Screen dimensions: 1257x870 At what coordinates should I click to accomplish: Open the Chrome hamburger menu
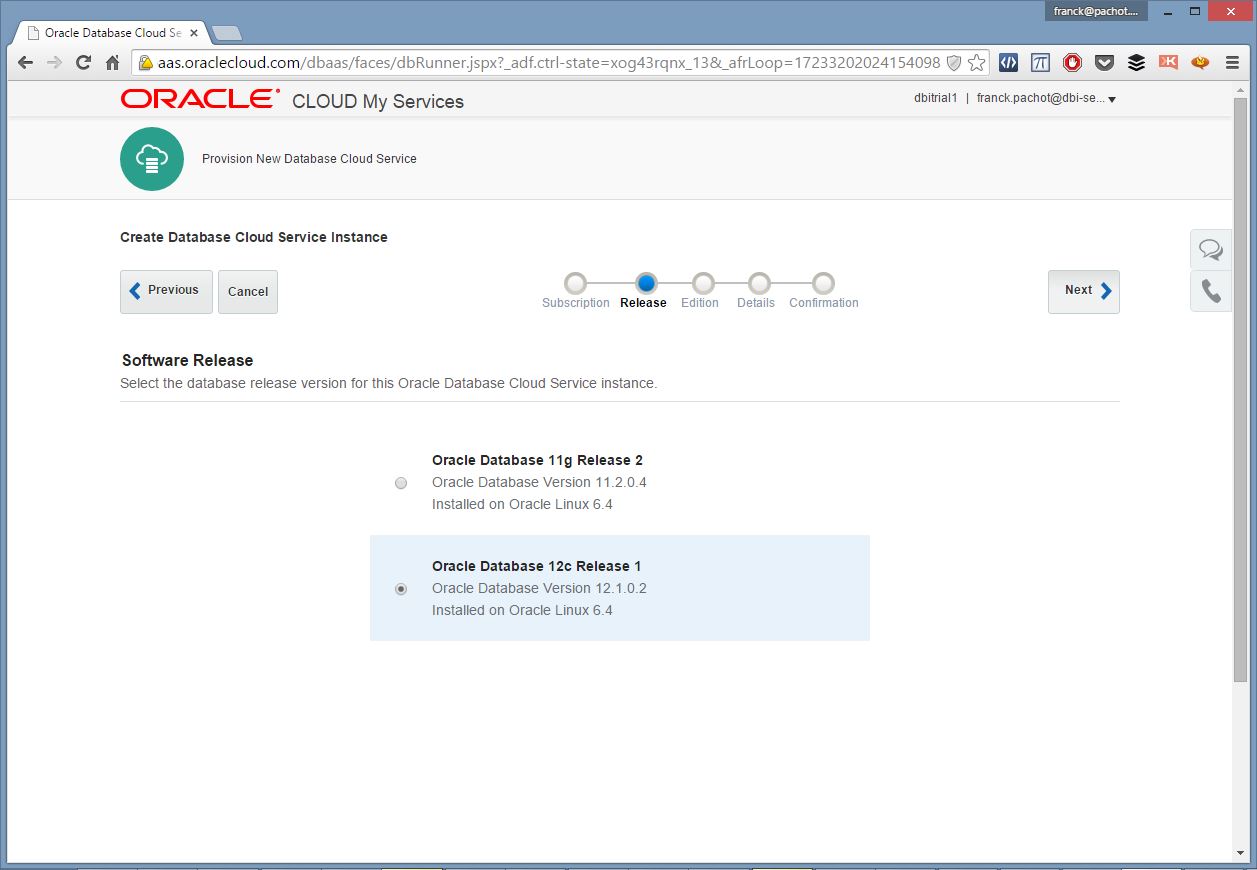(1232, 62)
